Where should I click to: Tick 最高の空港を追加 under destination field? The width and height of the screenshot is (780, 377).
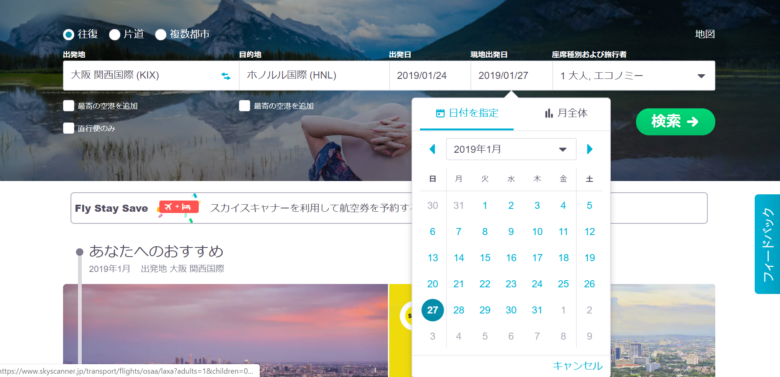pyautogui.click(x=244, y=106)
